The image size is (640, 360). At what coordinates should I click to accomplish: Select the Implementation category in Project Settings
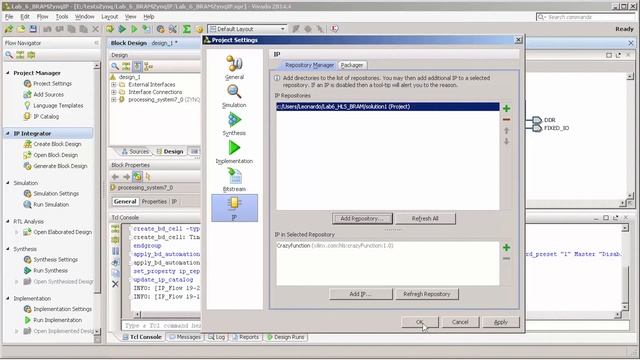234,152
